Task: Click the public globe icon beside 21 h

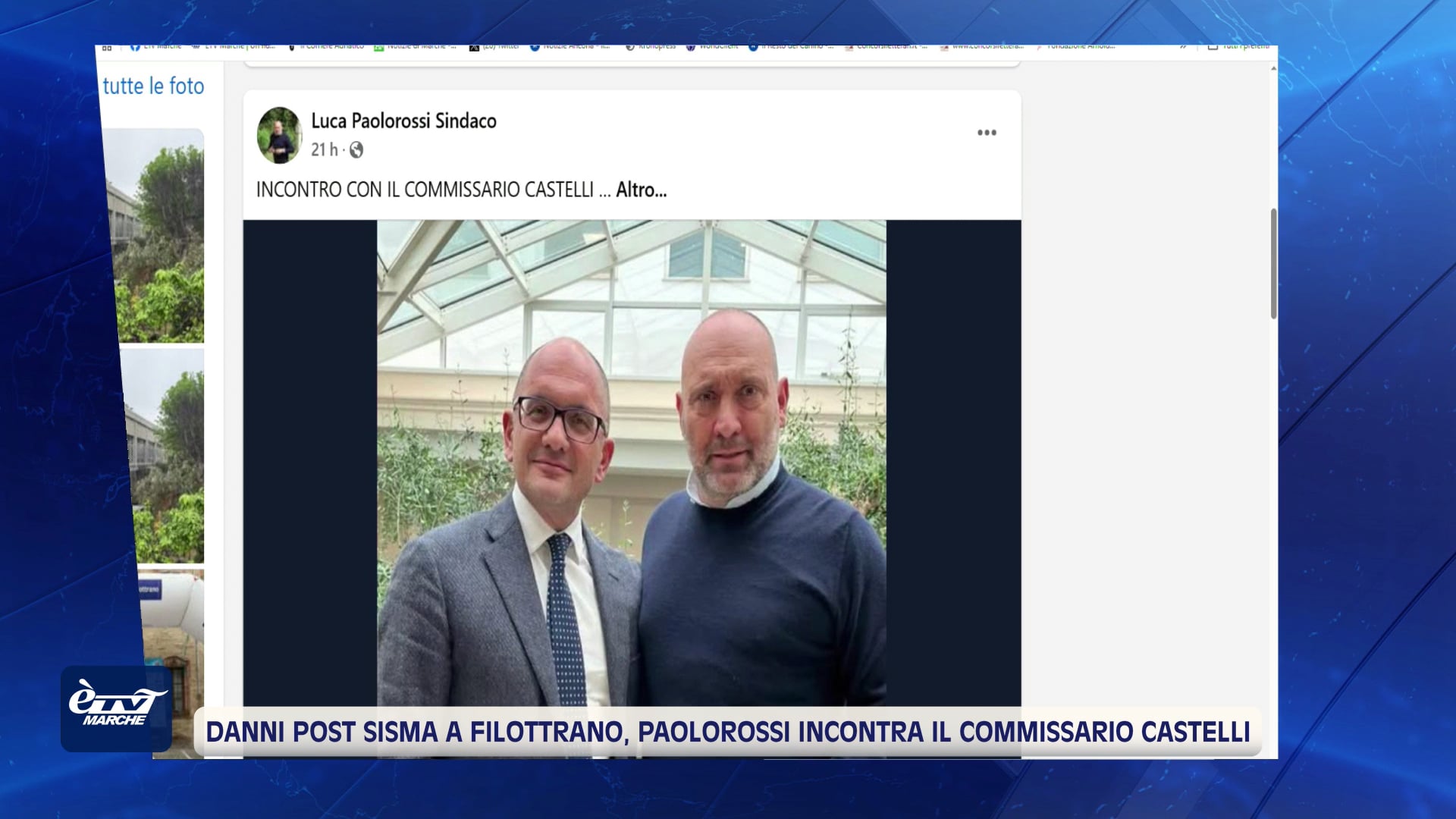Action: tap(356, 150)
